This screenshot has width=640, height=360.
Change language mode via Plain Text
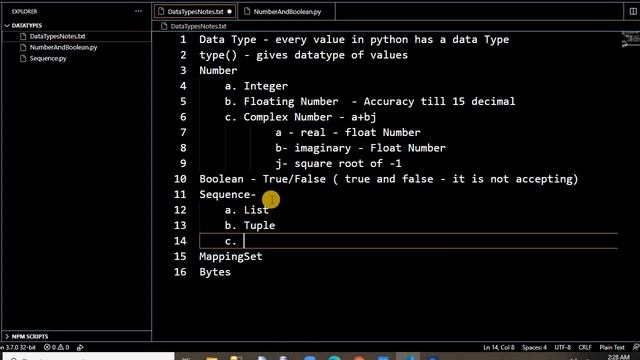[x=612, y=347]
